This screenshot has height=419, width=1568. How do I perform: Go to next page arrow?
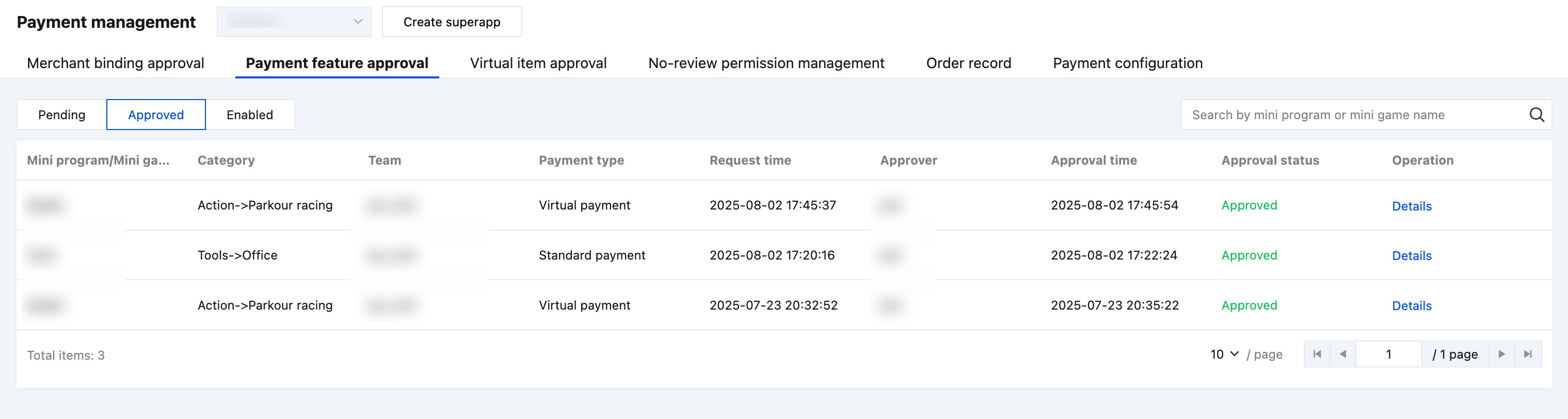click(1501, 354)
